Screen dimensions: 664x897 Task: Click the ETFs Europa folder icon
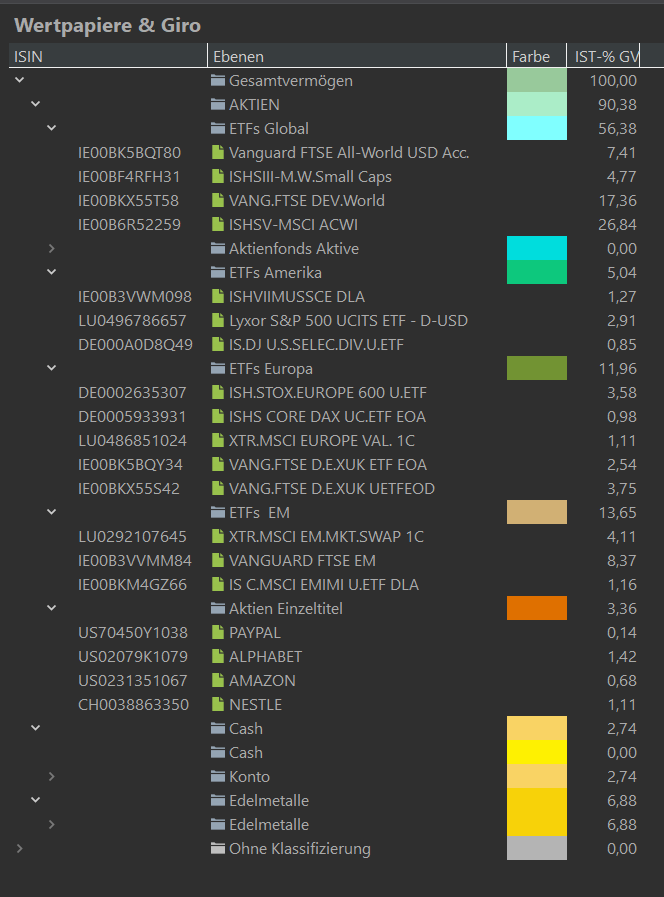(x=217, y=368)
